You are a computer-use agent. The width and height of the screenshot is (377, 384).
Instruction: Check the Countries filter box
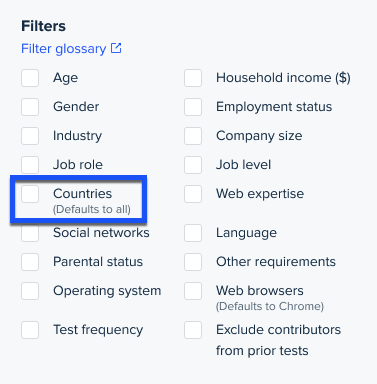tap(30, 194)
